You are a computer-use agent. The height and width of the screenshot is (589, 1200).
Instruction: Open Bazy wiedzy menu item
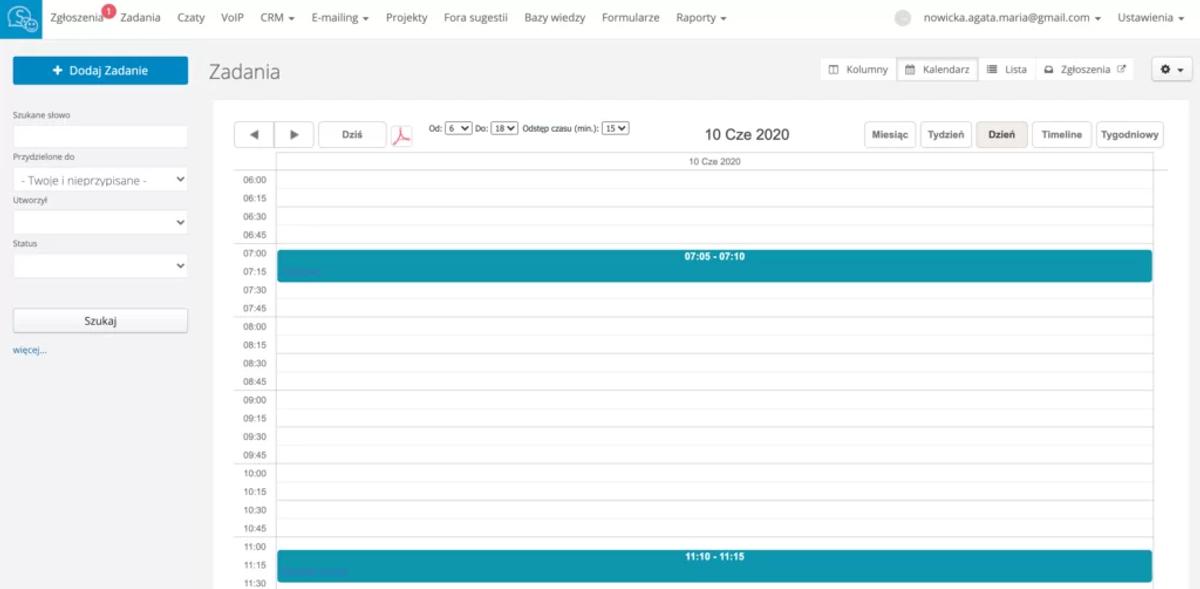[555, 18]
